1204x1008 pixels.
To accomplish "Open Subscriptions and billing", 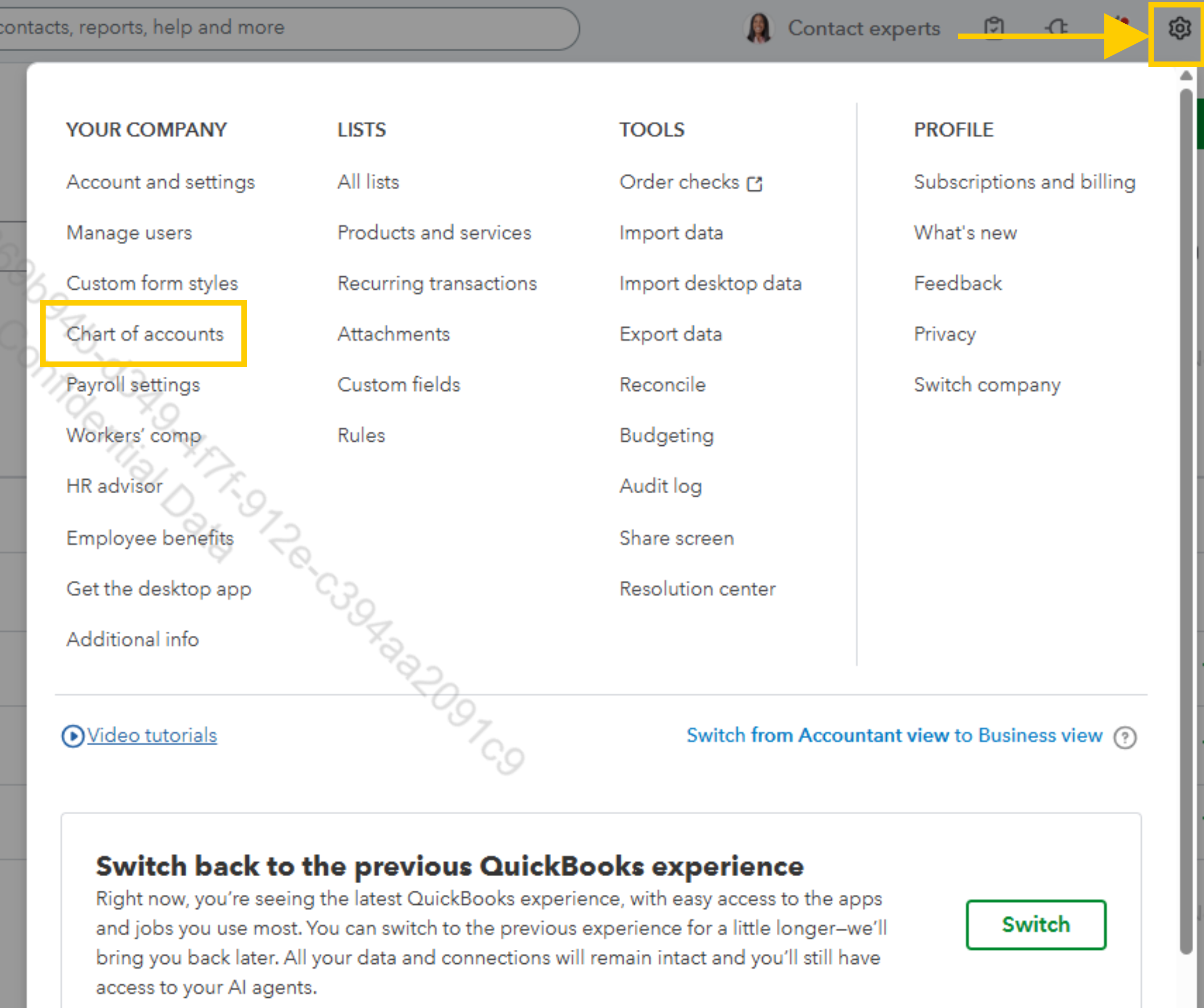I will point(1025,182).
